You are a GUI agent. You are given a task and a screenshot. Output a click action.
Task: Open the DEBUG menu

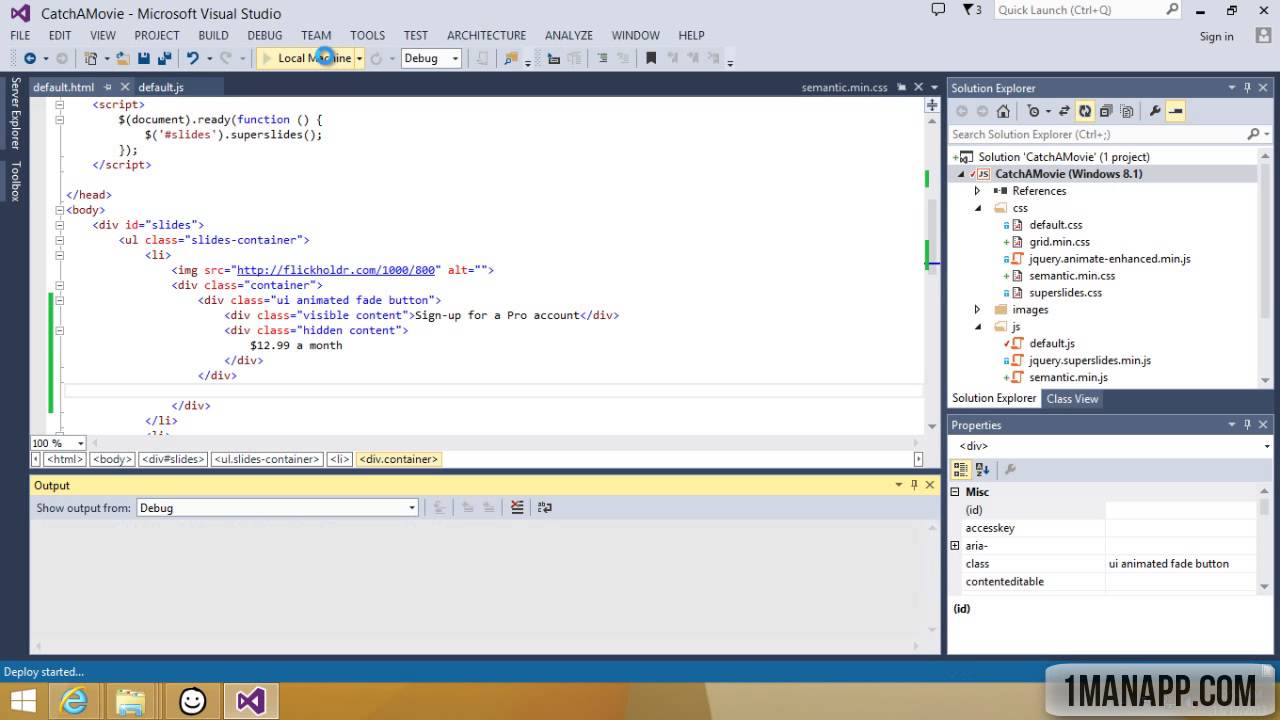265,35
